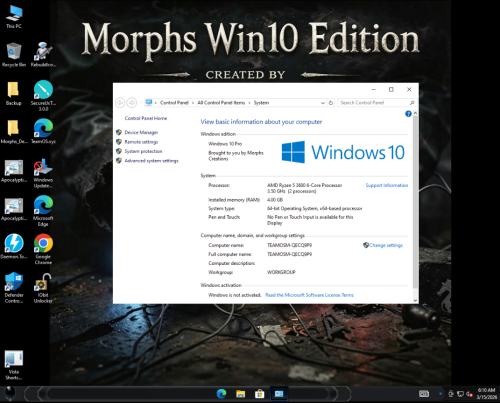Select the Google Chrome desktop icon
Image resolution: width=500 pixels, height=403 pixels.
click(x=43, y=249)
